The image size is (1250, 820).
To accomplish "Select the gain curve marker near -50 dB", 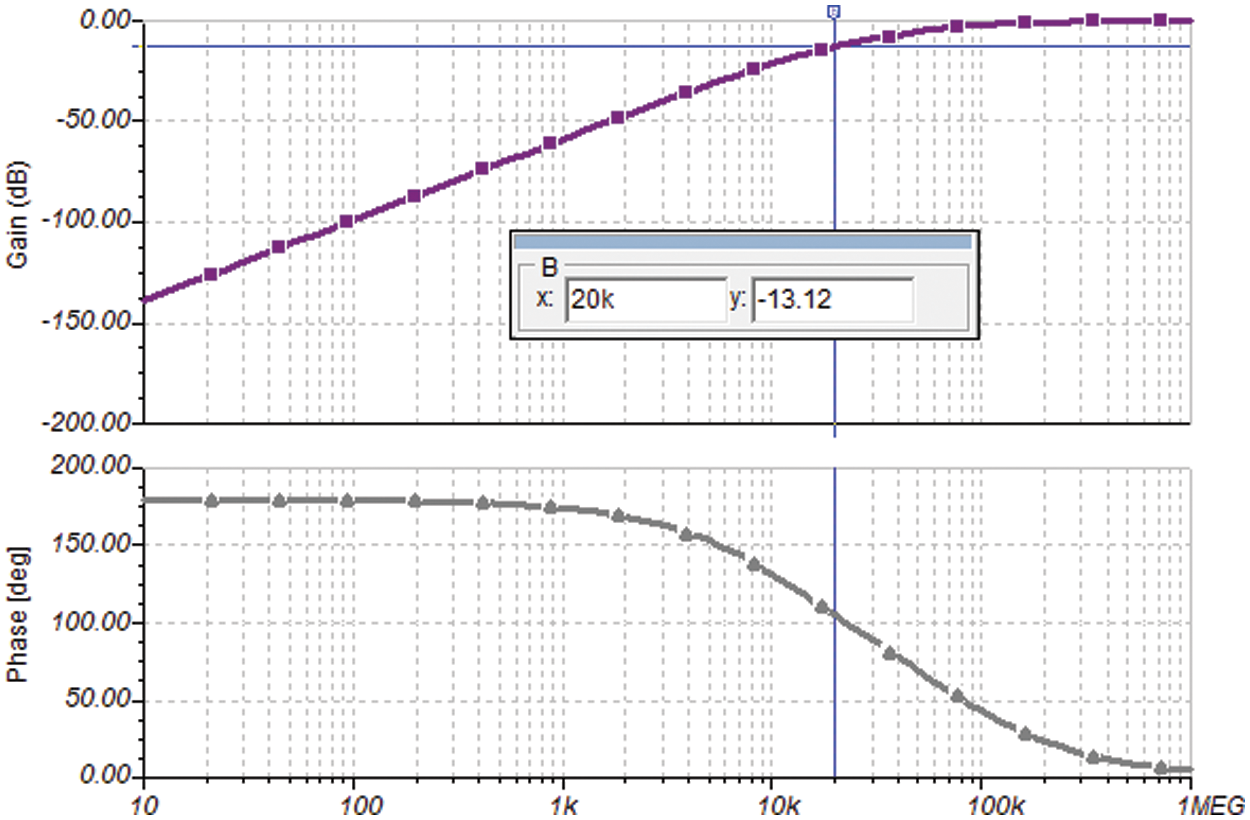I will coord(618,117).
